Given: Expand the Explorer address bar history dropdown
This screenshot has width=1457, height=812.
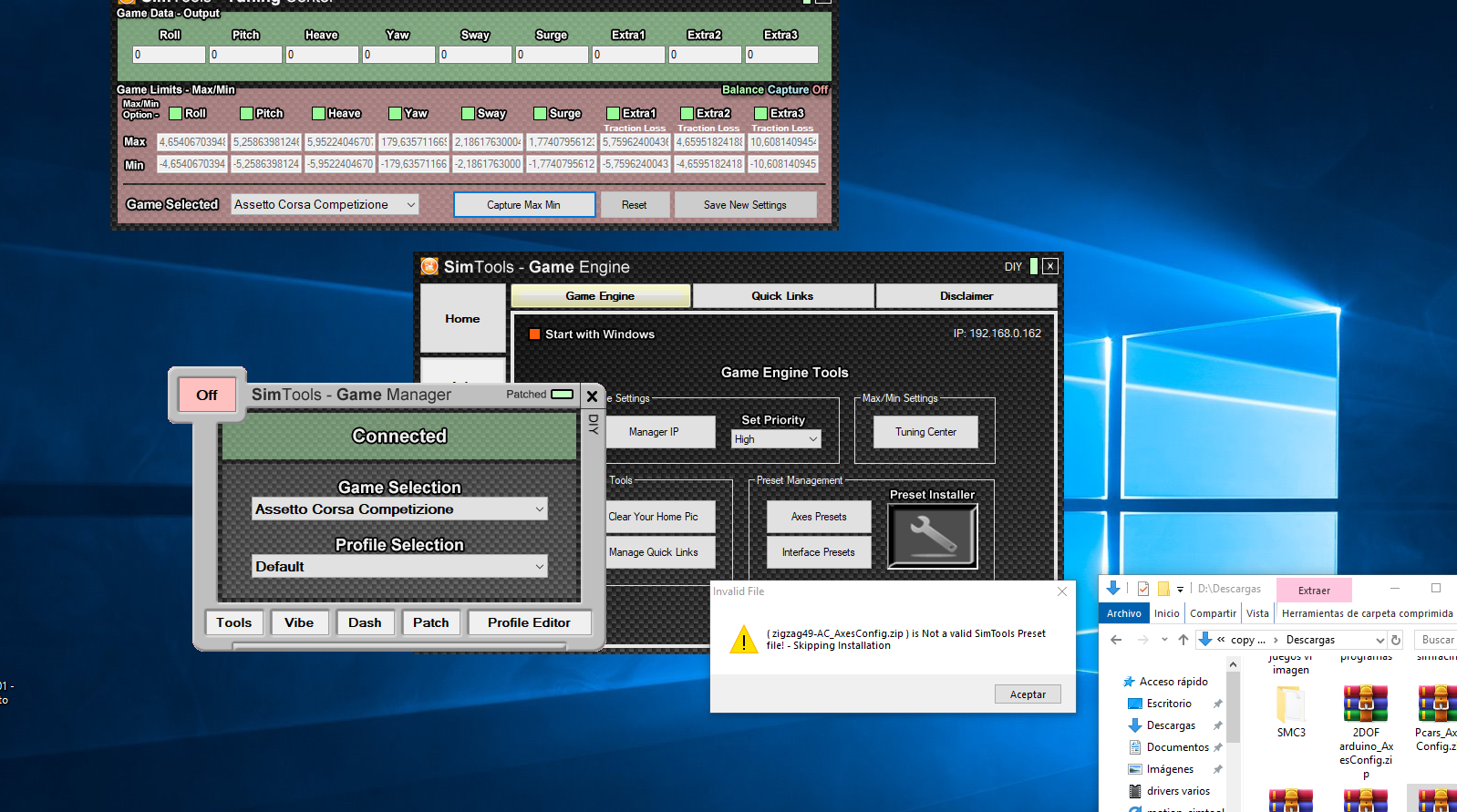Looking at the screenshot, I should (1379, 640).
